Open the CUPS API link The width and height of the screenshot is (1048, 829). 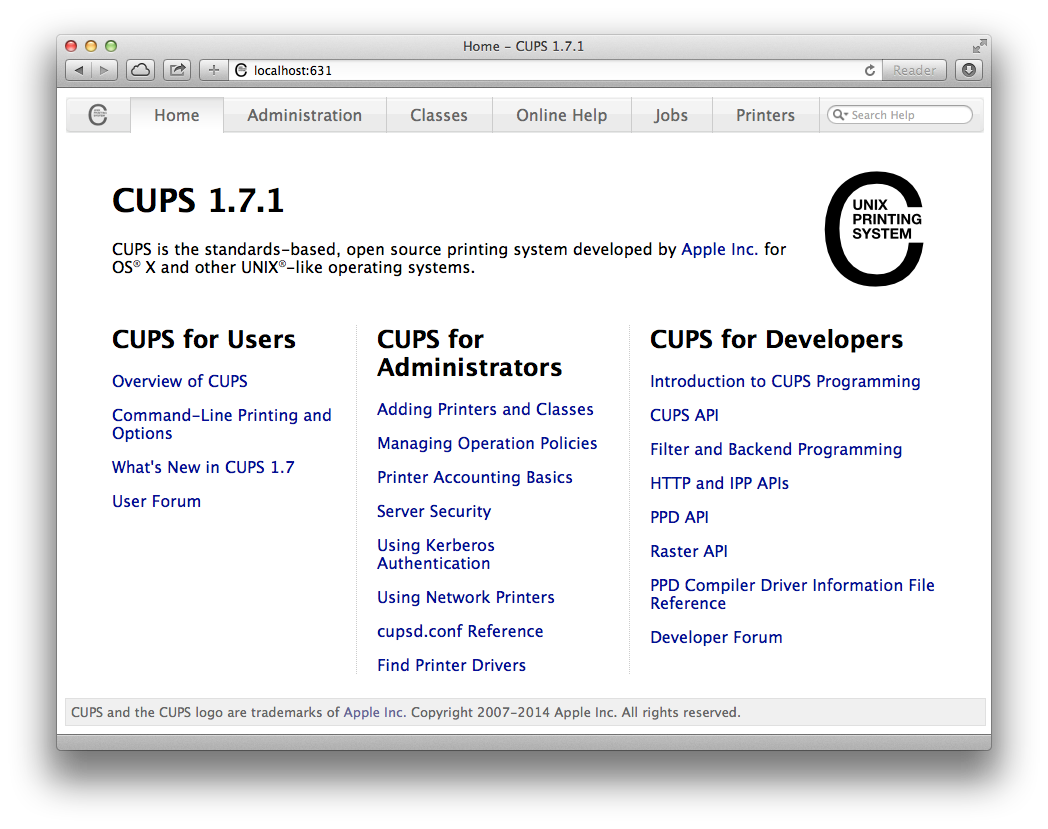click(684, 415)
